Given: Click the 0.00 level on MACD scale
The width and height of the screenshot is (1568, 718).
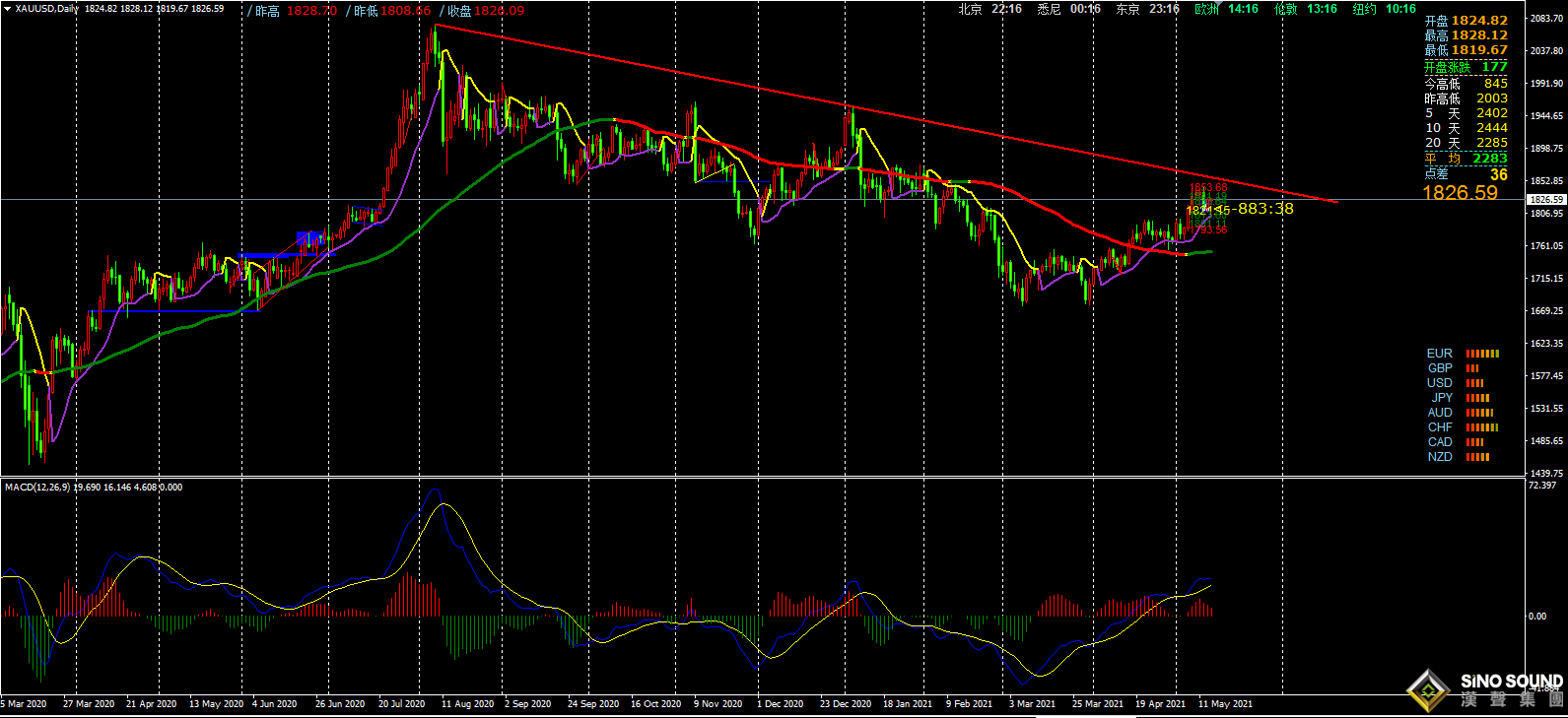Looking at the screenshot, I should (1536, 617).
